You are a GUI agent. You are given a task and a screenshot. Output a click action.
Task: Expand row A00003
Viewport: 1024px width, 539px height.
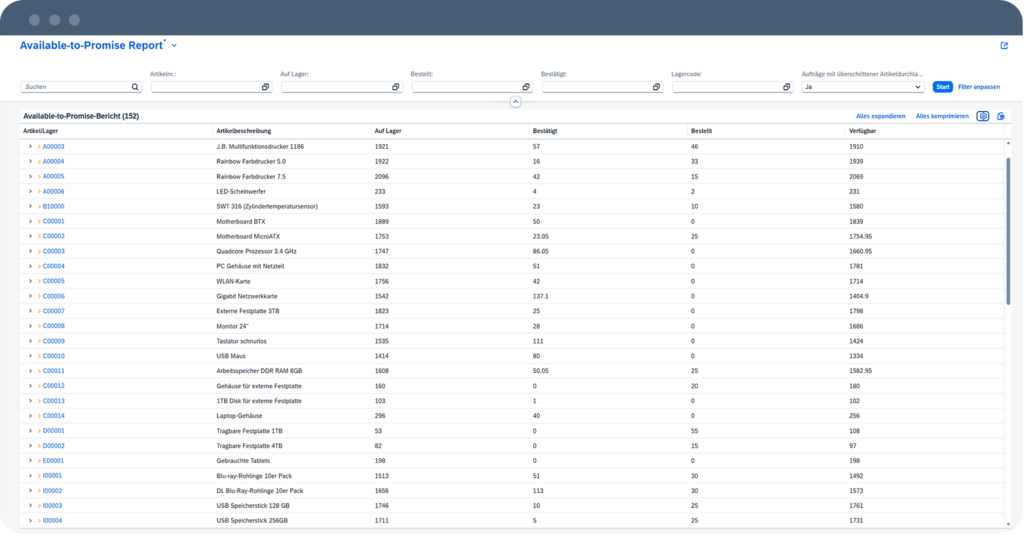coord(30,146)
